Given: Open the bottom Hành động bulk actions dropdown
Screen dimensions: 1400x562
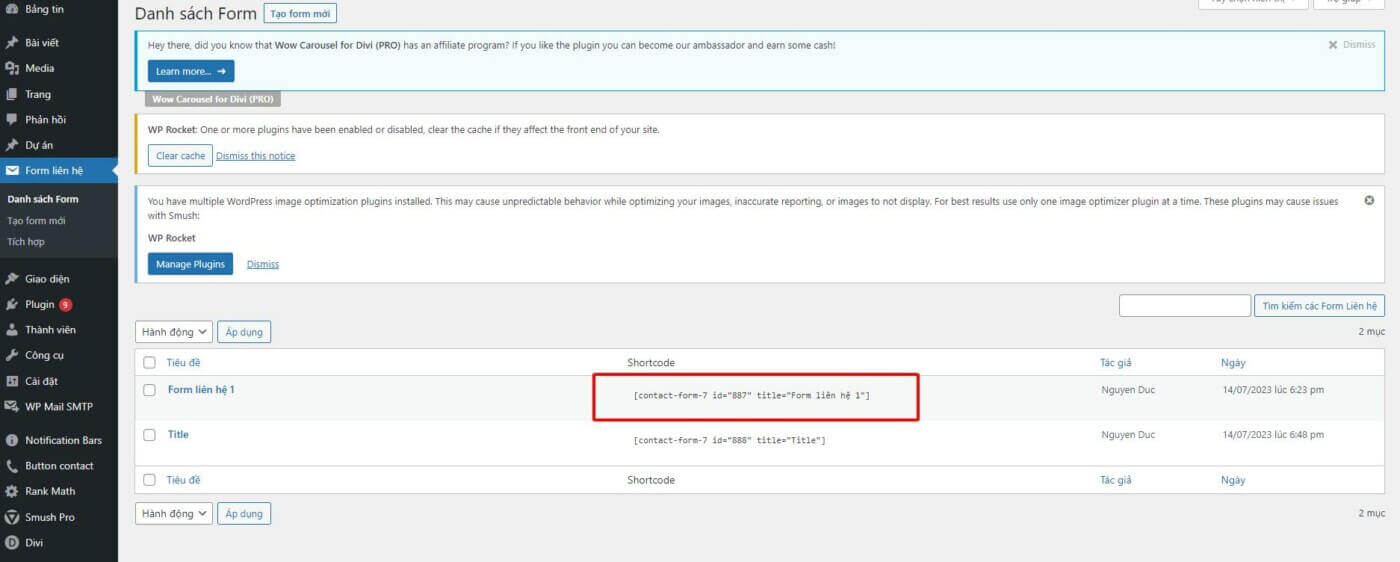Looking at the screenshot, I should [174, 514].
